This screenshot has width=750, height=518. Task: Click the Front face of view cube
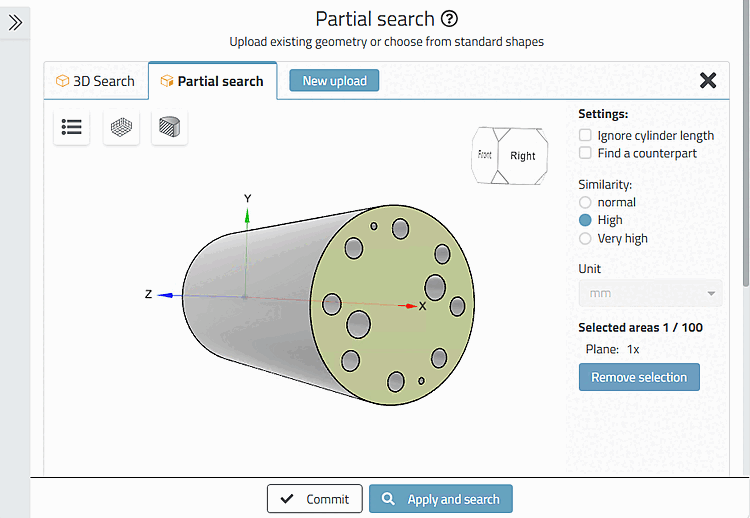click(485, 155)
